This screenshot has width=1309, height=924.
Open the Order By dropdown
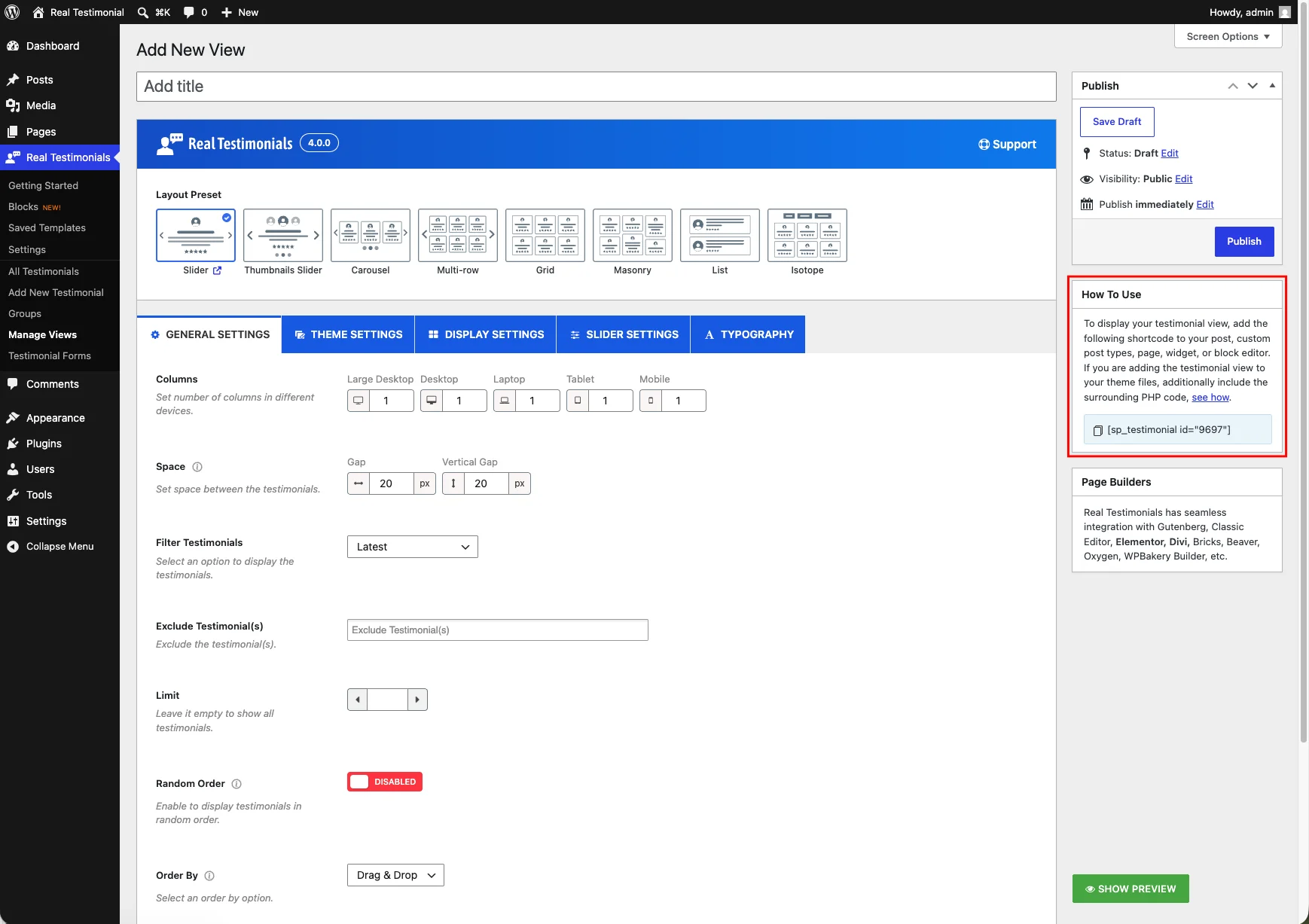pos(395,875)
